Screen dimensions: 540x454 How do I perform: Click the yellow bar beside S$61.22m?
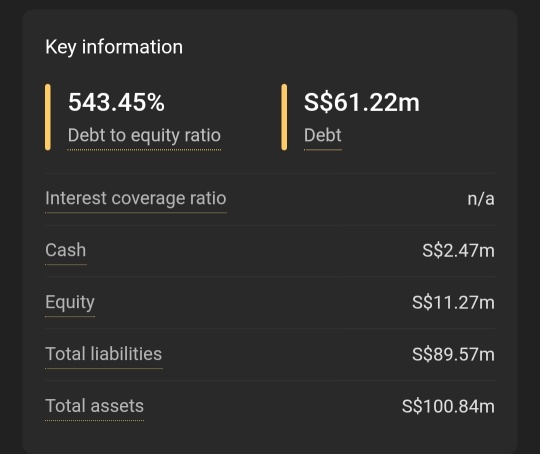coord(284,117)
